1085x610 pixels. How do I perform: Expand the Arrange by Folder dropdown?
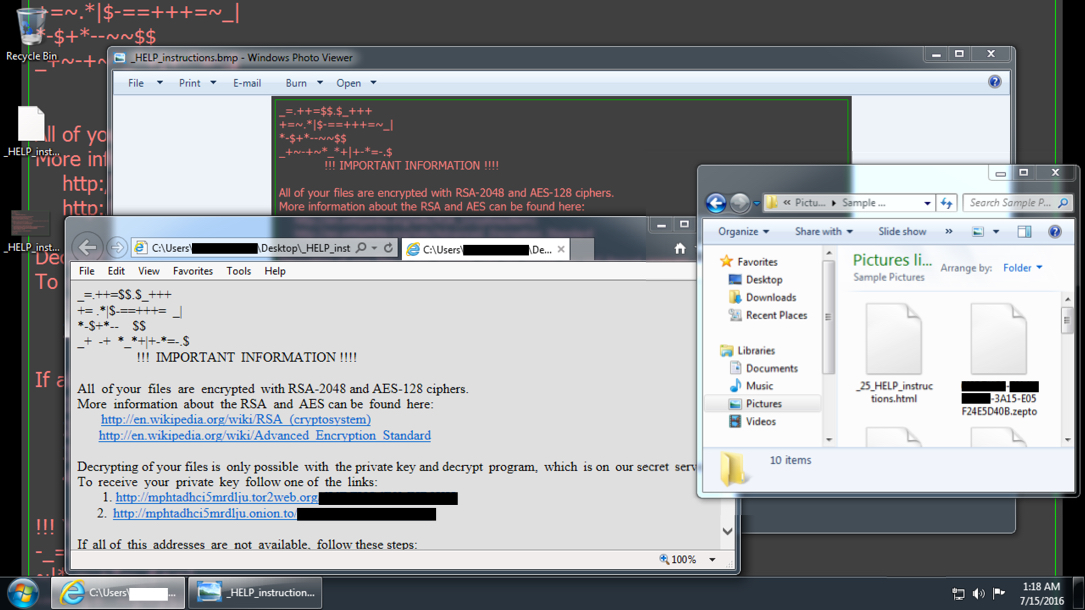point(1023,268)
